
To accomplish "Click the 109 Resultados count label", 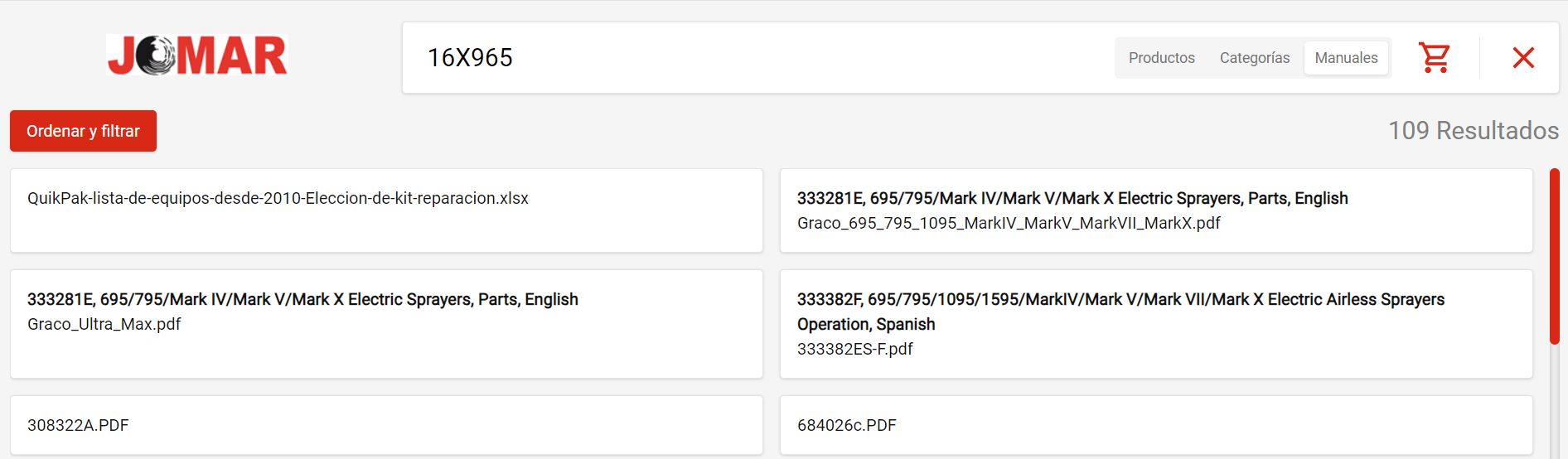I will [1474, 130].
